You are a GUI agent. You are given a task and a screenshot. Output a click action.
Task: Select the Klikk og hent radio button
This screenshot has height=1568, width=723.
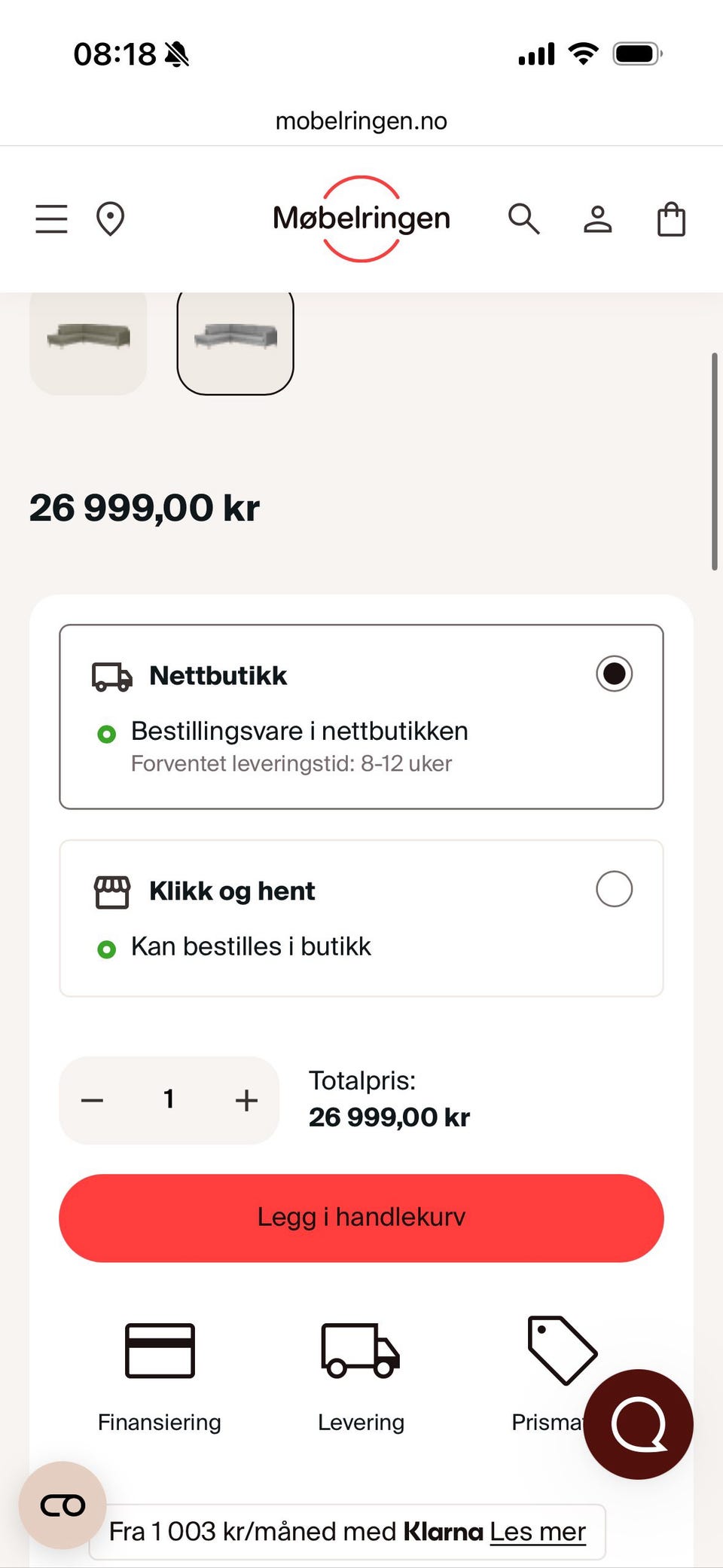[614, 889]
